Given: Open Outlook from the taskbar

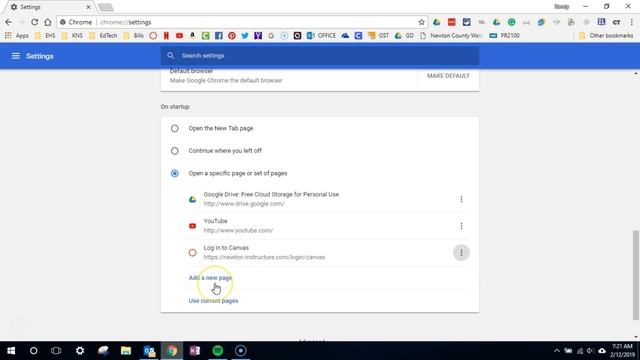Looking at the screenshot, I should click(149, 351).
